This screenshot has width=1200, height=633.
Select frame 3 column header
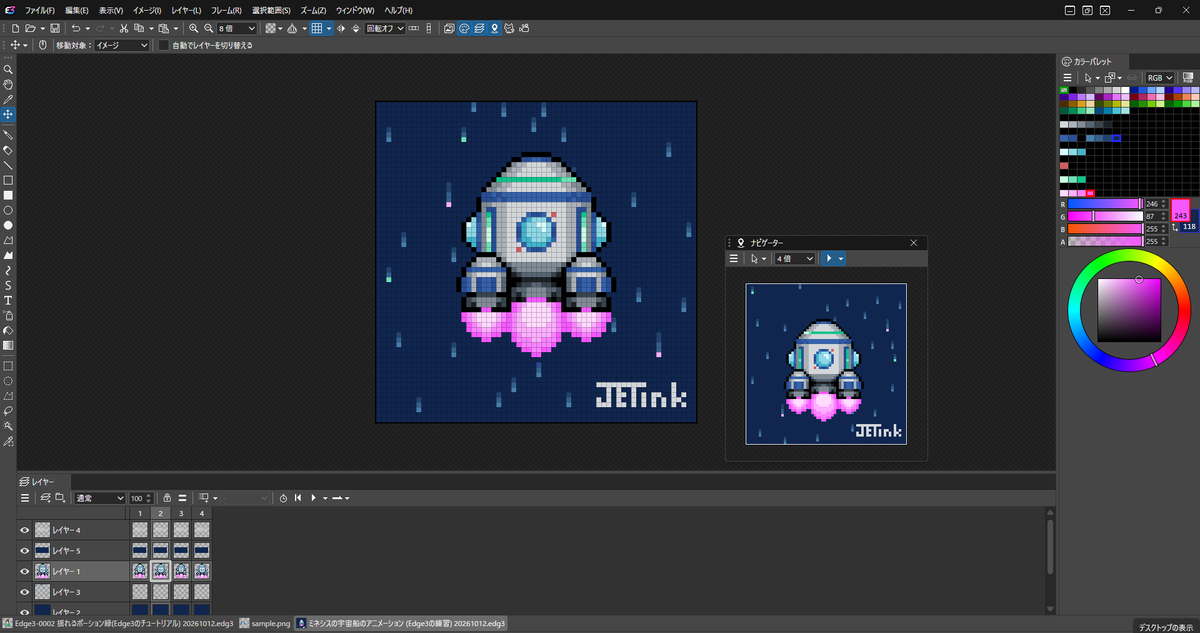[181, 514]
